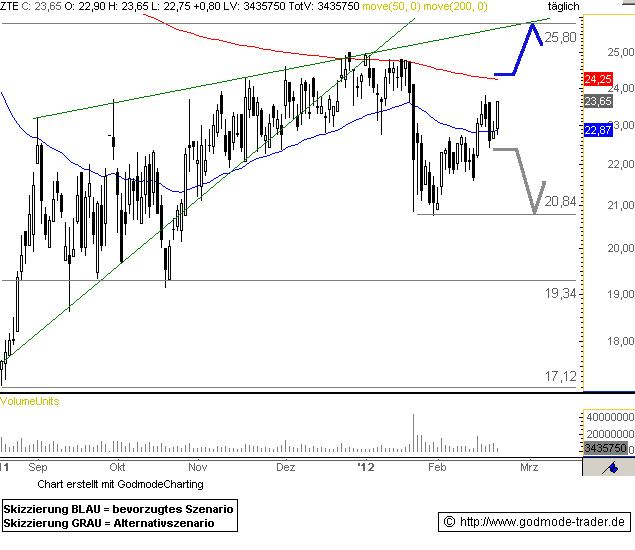The width and height of the screenshot is (635, 550).
Task: Click the 'Skizzierung GRAU = Alternativszenario' legend line
Action: click(109, 523)
